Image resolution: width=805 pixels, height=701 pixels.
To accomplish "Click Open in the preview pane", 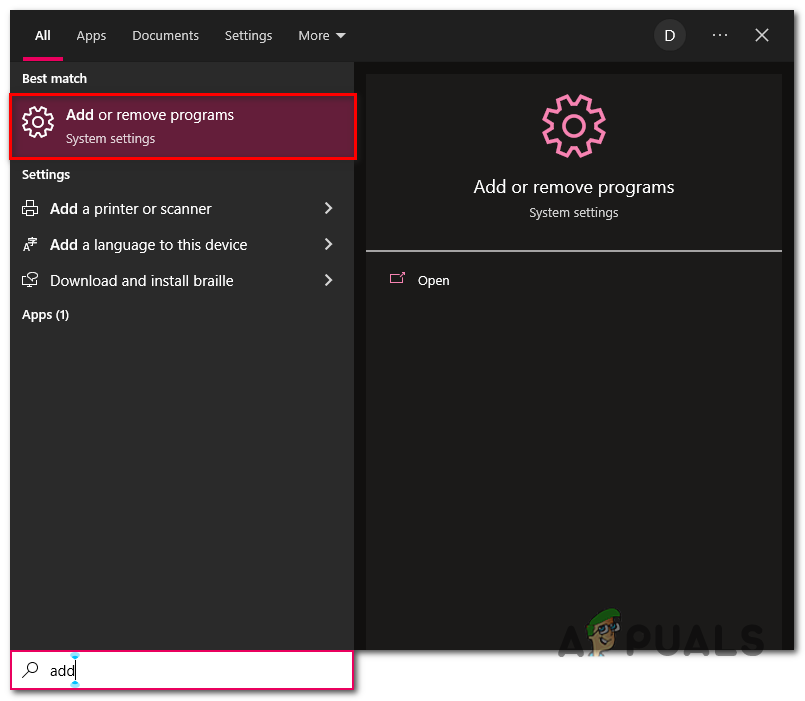I will pyautogui.click(x=433, y=280).
